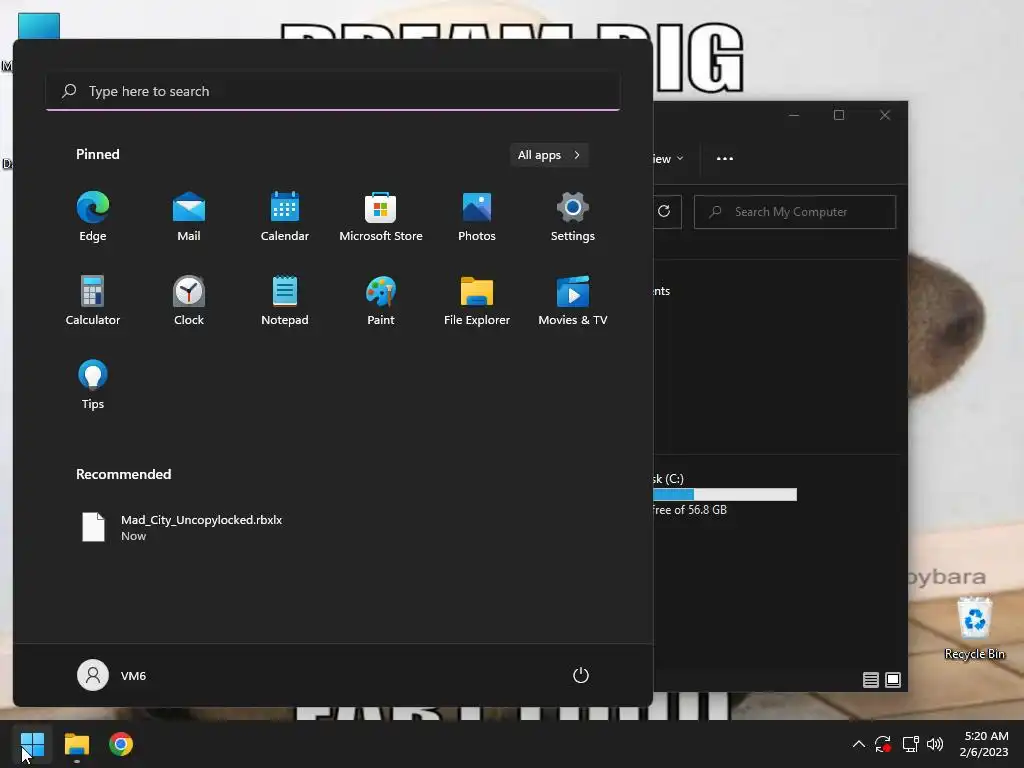The width and height of the screenshot is (1024, 768).
Task: Show hidden tray icons chevron
Action: tap(859, 744)
